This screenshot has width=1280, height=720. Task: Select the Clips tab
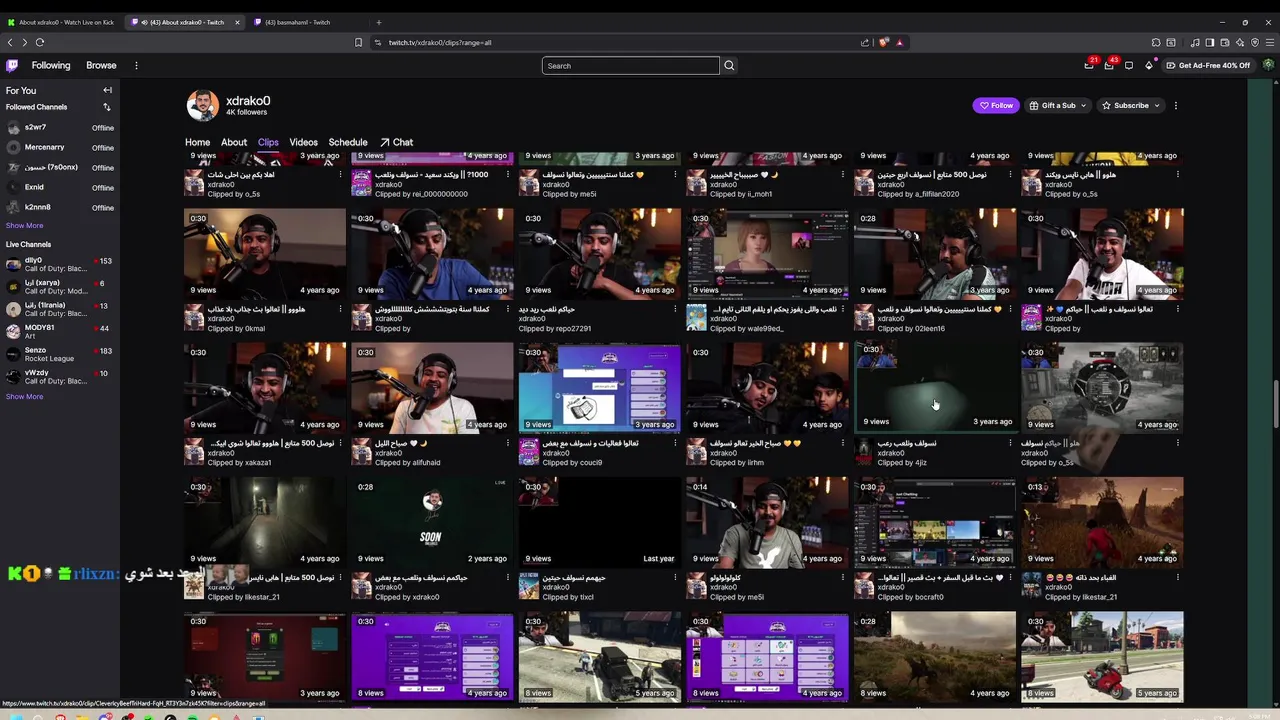(x=268, y=142)
